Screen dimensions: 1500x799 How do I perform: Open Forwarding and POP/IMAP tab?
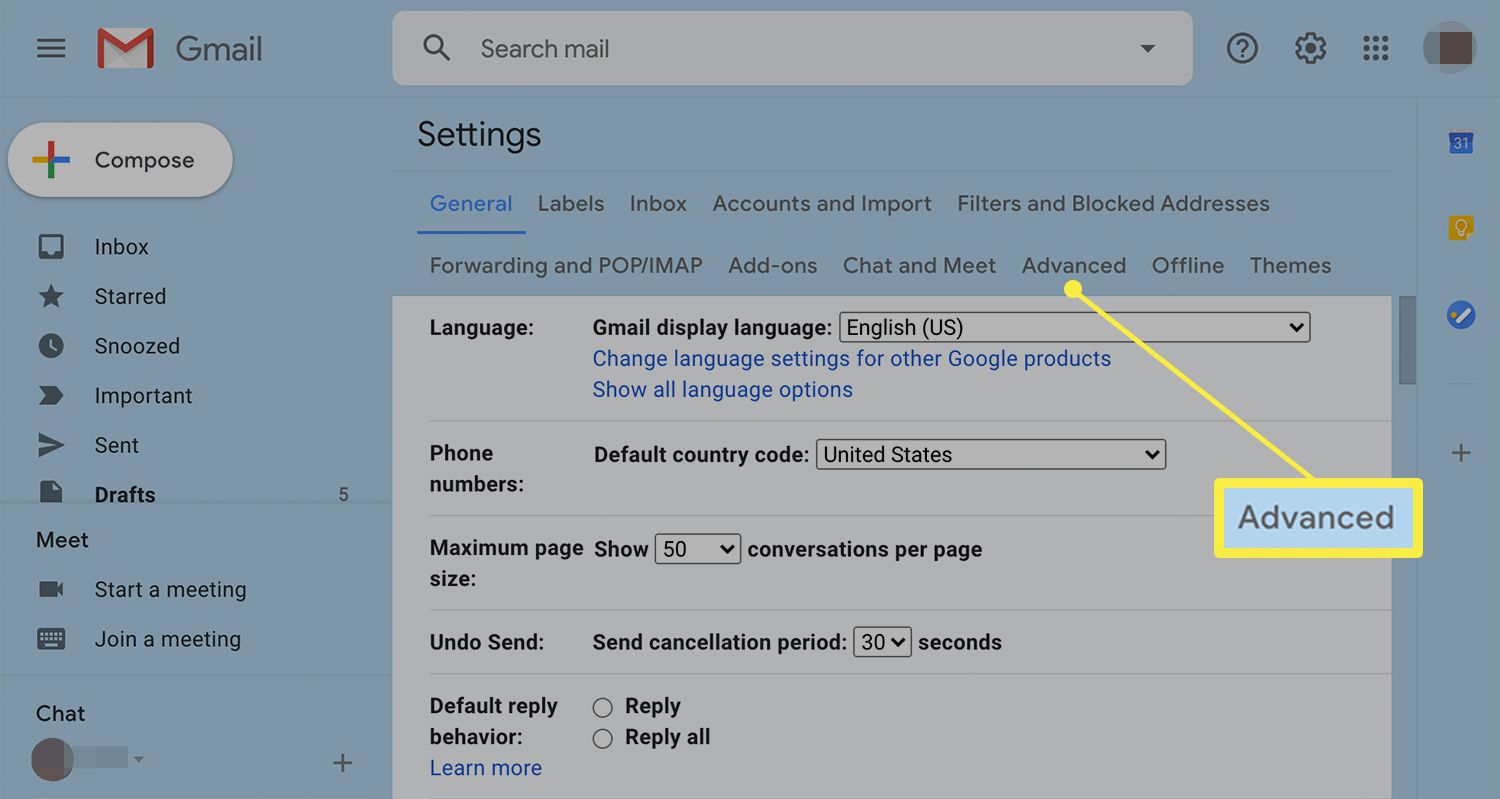click(566, 266)
